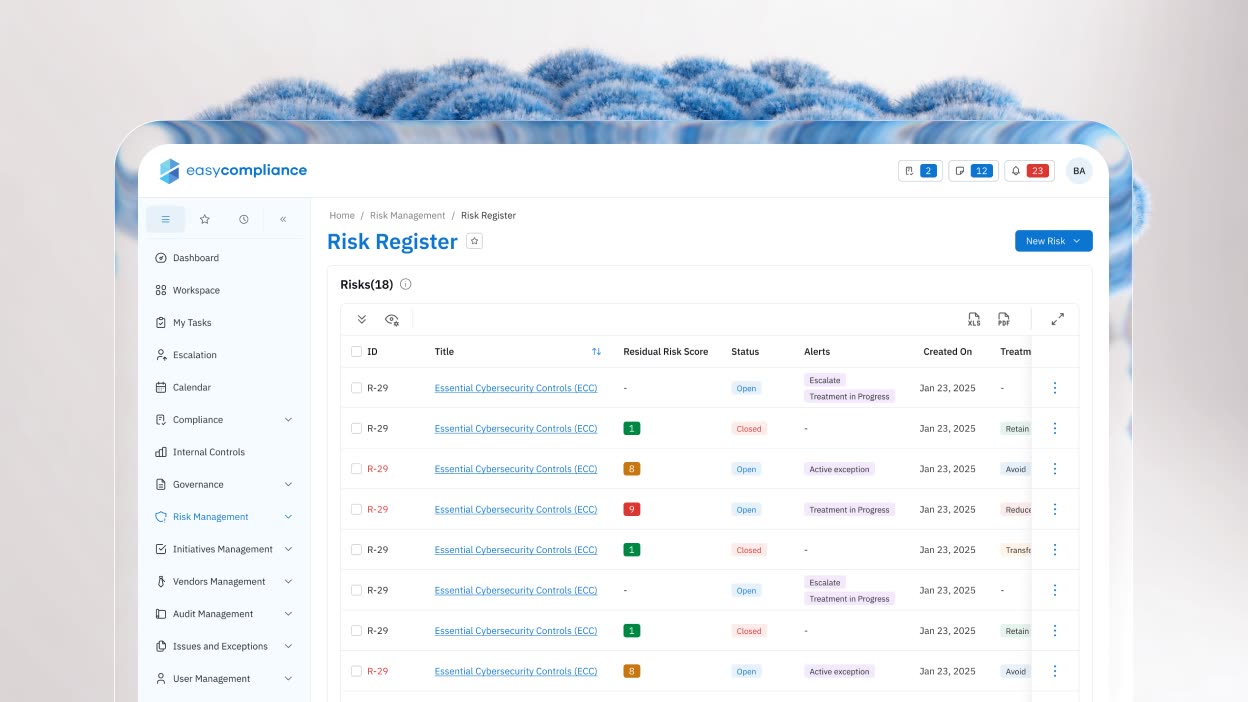
Task: Open the BA user avatar menu
Action: click(1079, 171)
